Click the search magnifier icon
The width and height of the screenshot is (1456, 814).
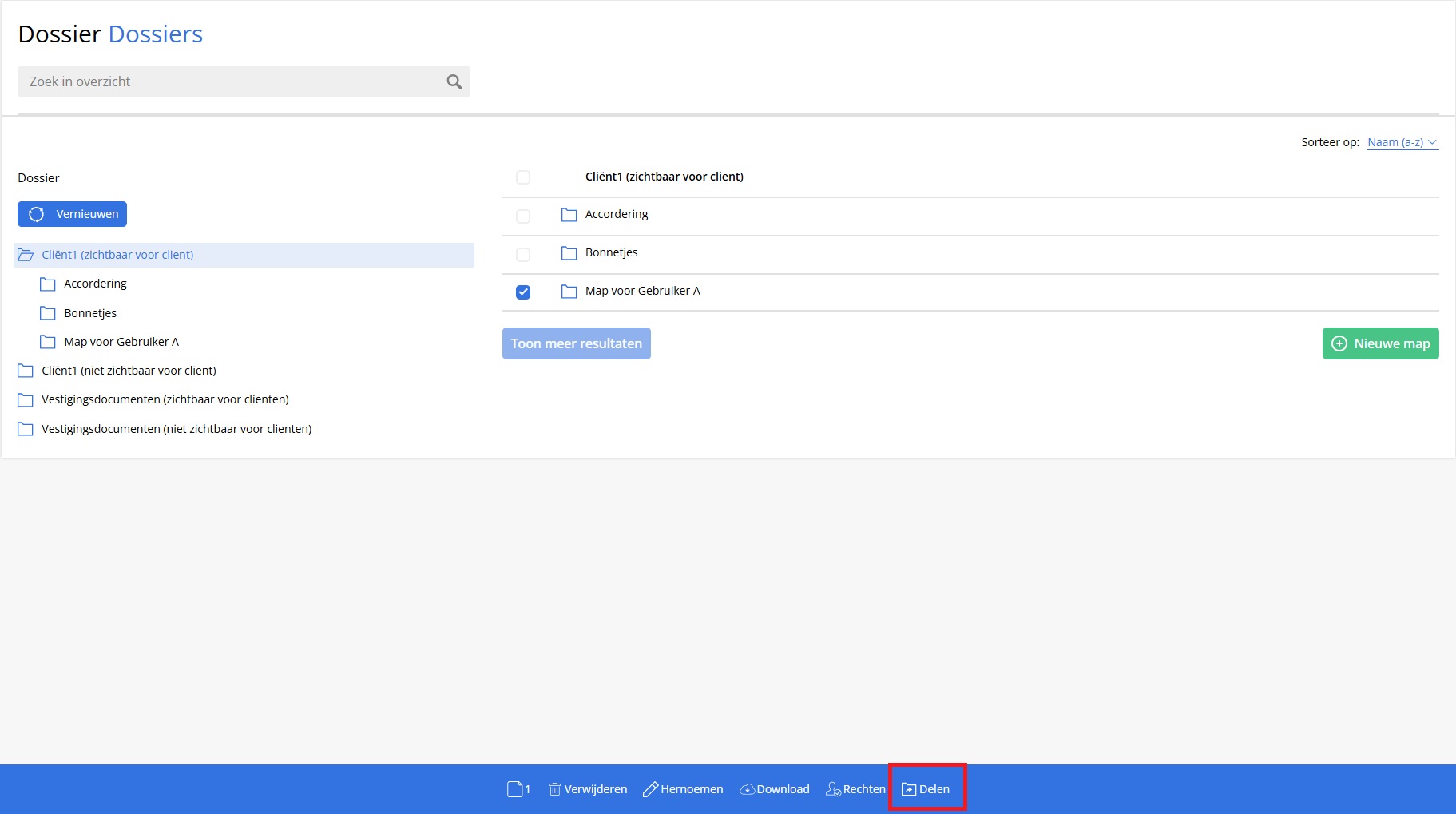click(x=454, y=81)
